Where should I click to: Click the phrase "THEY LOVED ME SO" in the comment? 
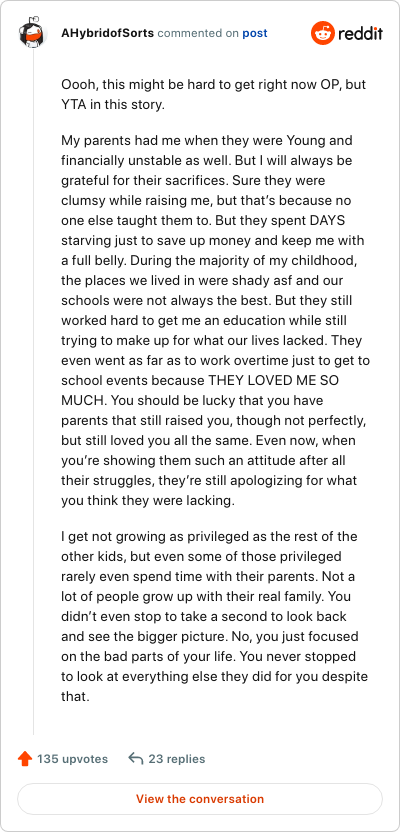coord(289,381)
